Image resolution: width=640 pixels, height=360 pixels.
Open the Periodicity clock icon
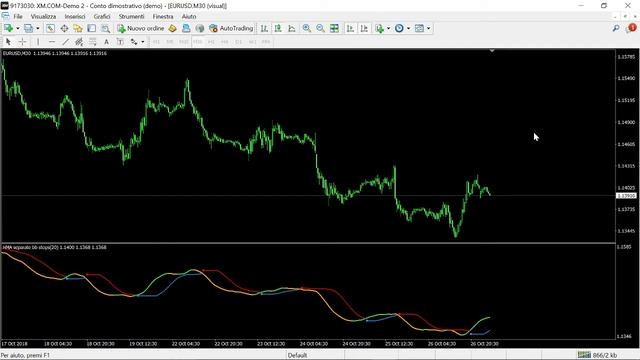[x=399, y=28]
